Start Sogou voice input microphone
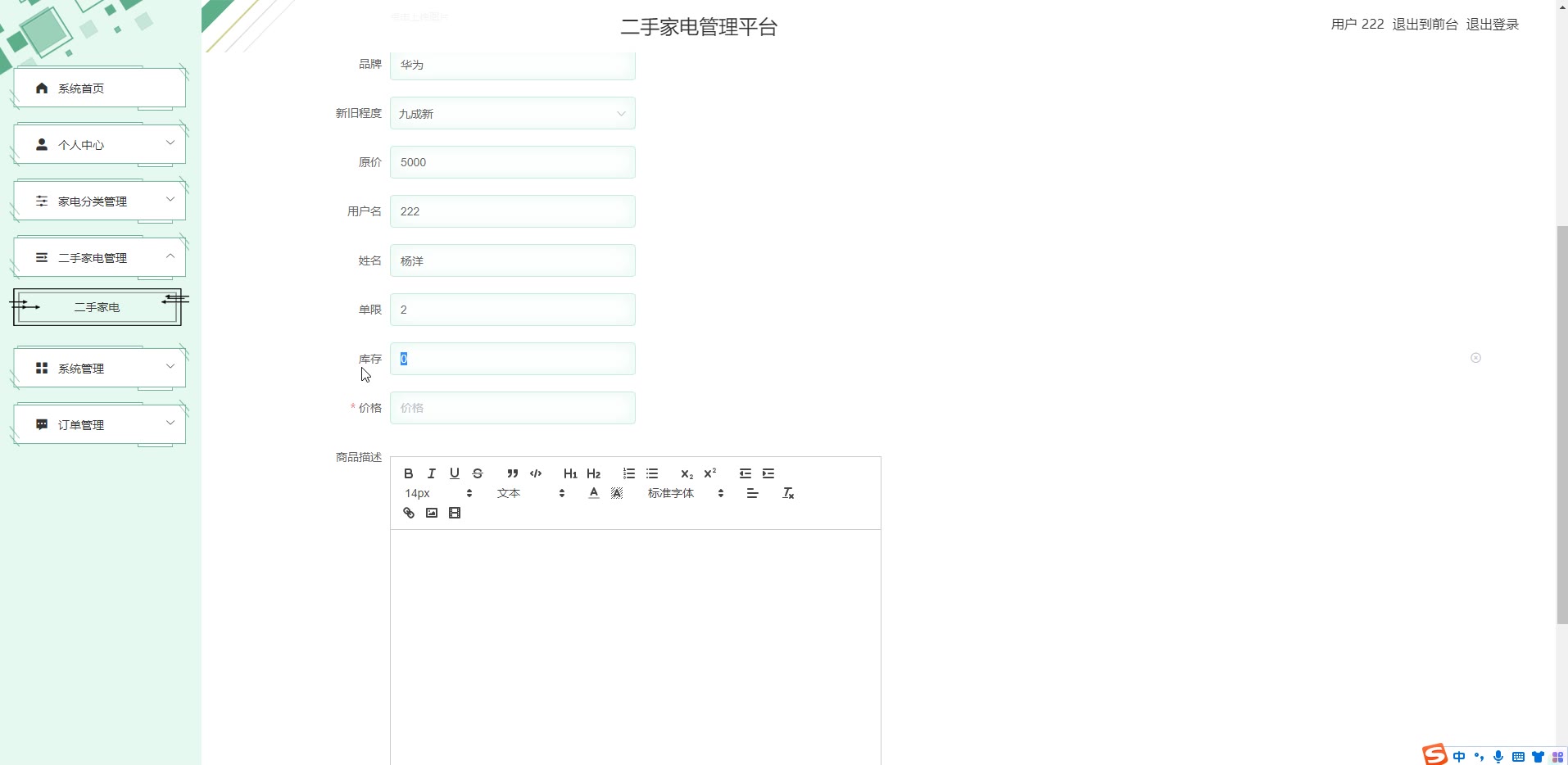 (x=1498, y=757)
